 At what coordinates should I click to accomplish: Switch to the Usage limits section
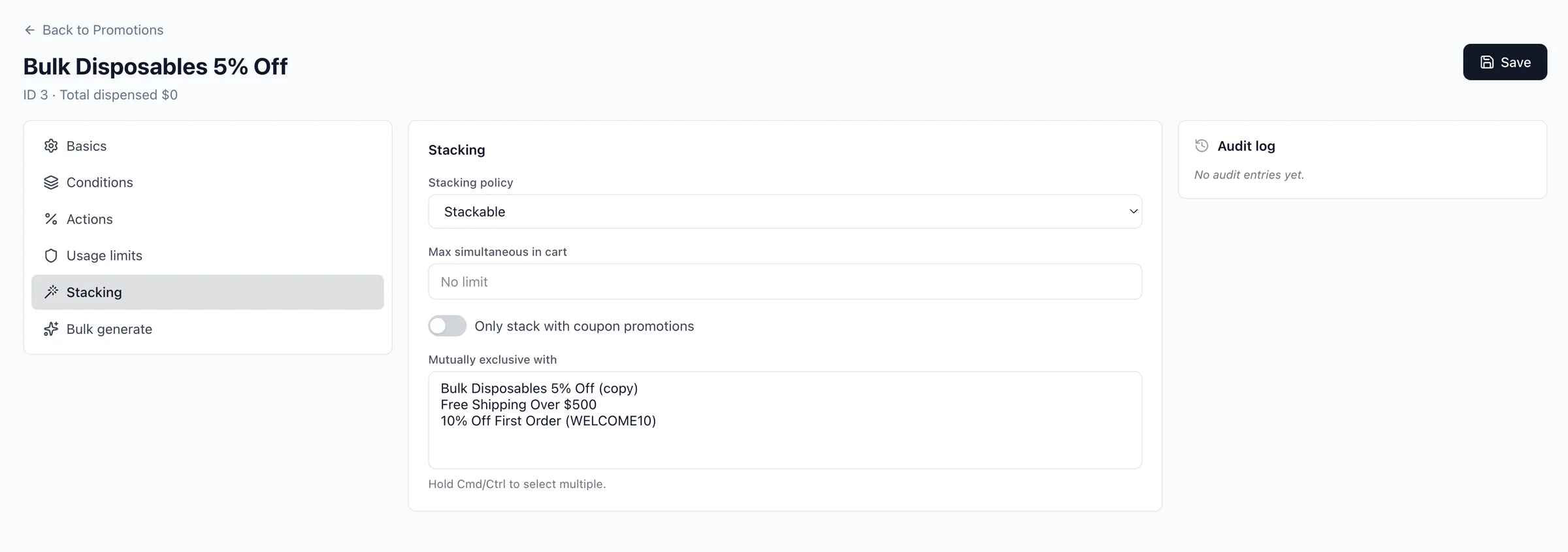105,255
